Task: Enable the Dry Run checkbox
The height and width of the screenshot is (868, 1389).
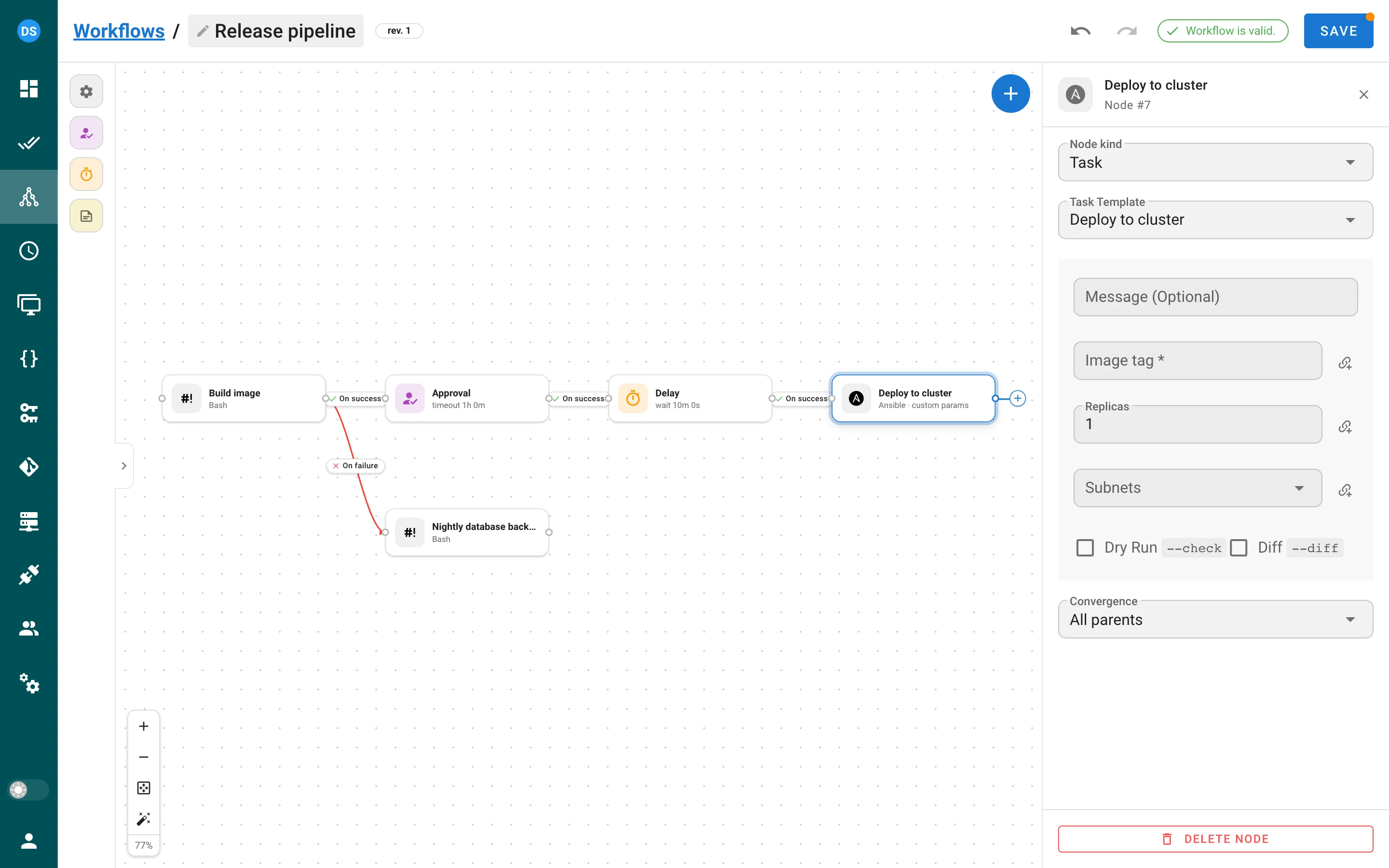Action: click(x=1085, y=548)
